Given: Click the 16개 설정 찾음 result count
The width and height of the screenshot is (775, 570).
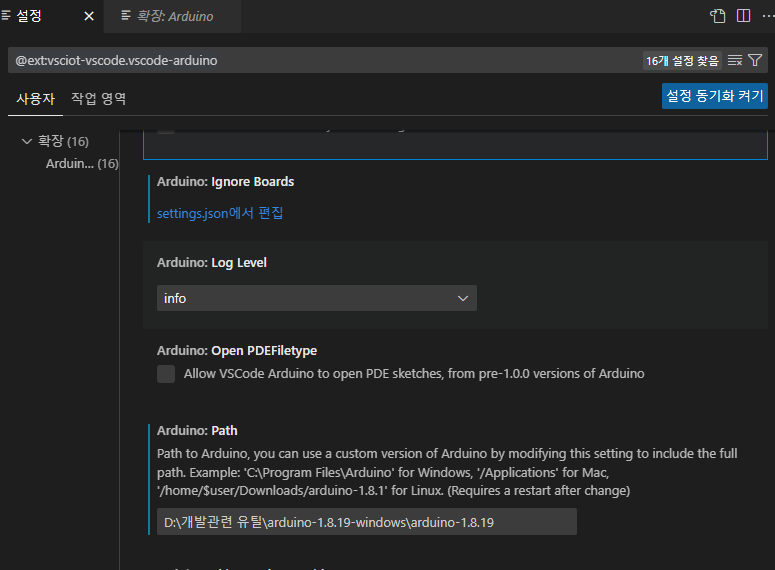Looking at the screenshot, I should (682, 60).
